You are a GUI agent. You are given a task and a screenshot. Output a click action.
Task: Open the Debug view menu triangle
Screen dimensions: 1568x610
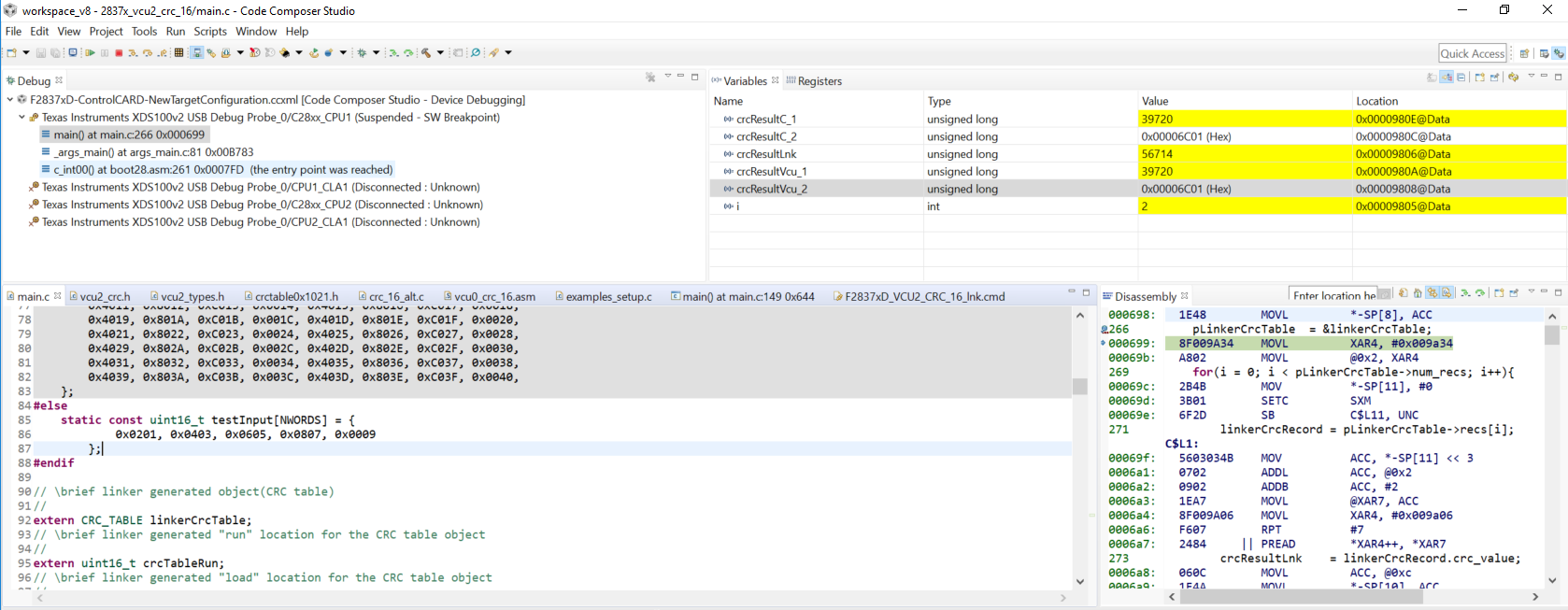point(667,76)
